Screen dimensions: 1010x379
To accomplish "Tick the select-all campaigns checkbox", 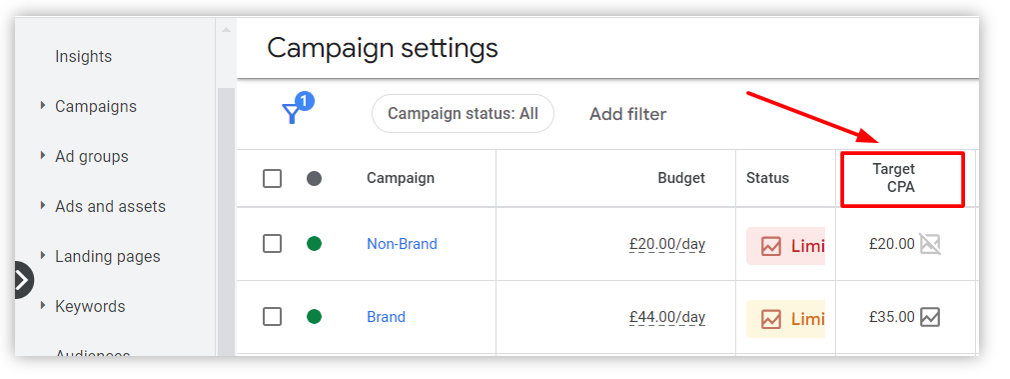I will (x=272, y=179).
